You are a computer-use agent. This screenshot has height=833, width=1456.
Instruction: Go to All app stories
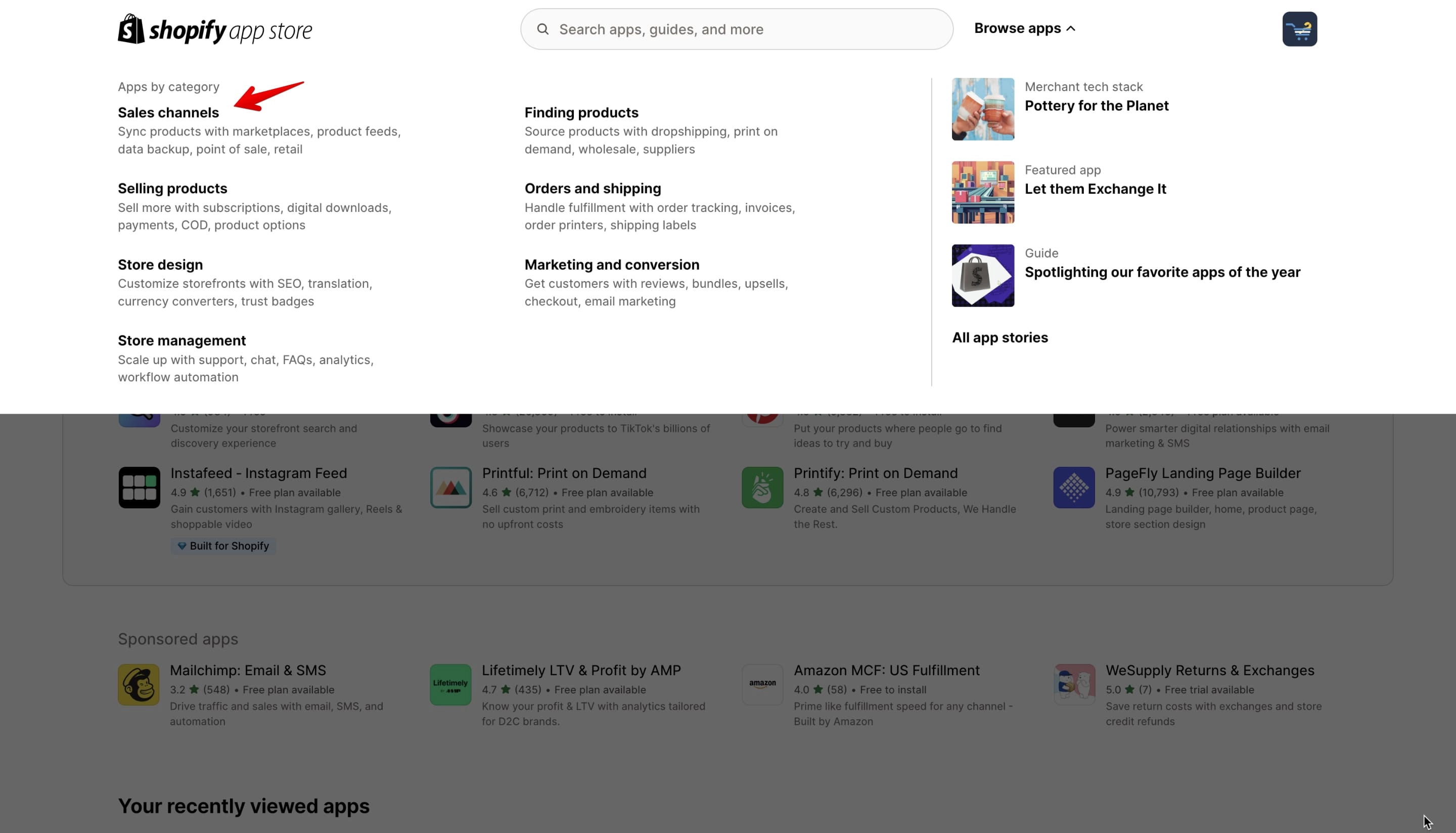tap(999, 337)
